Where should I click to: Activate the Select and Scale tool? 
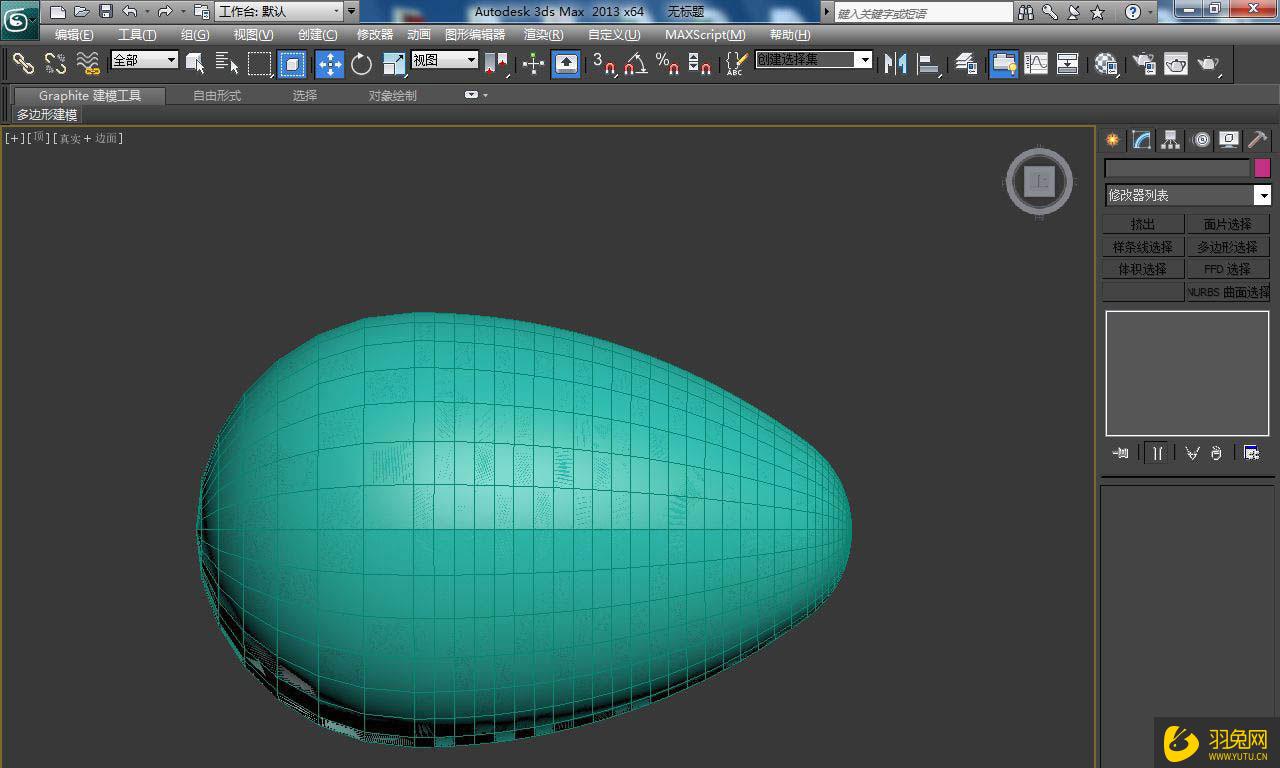click(392, 64)
